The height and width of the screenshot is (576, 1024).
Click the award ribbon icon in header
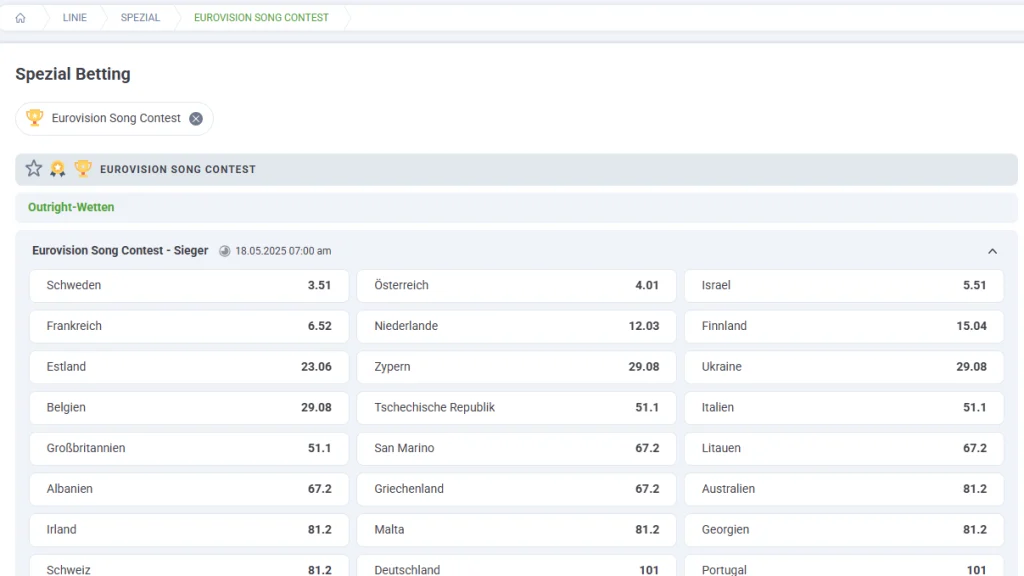click(58, 169)
